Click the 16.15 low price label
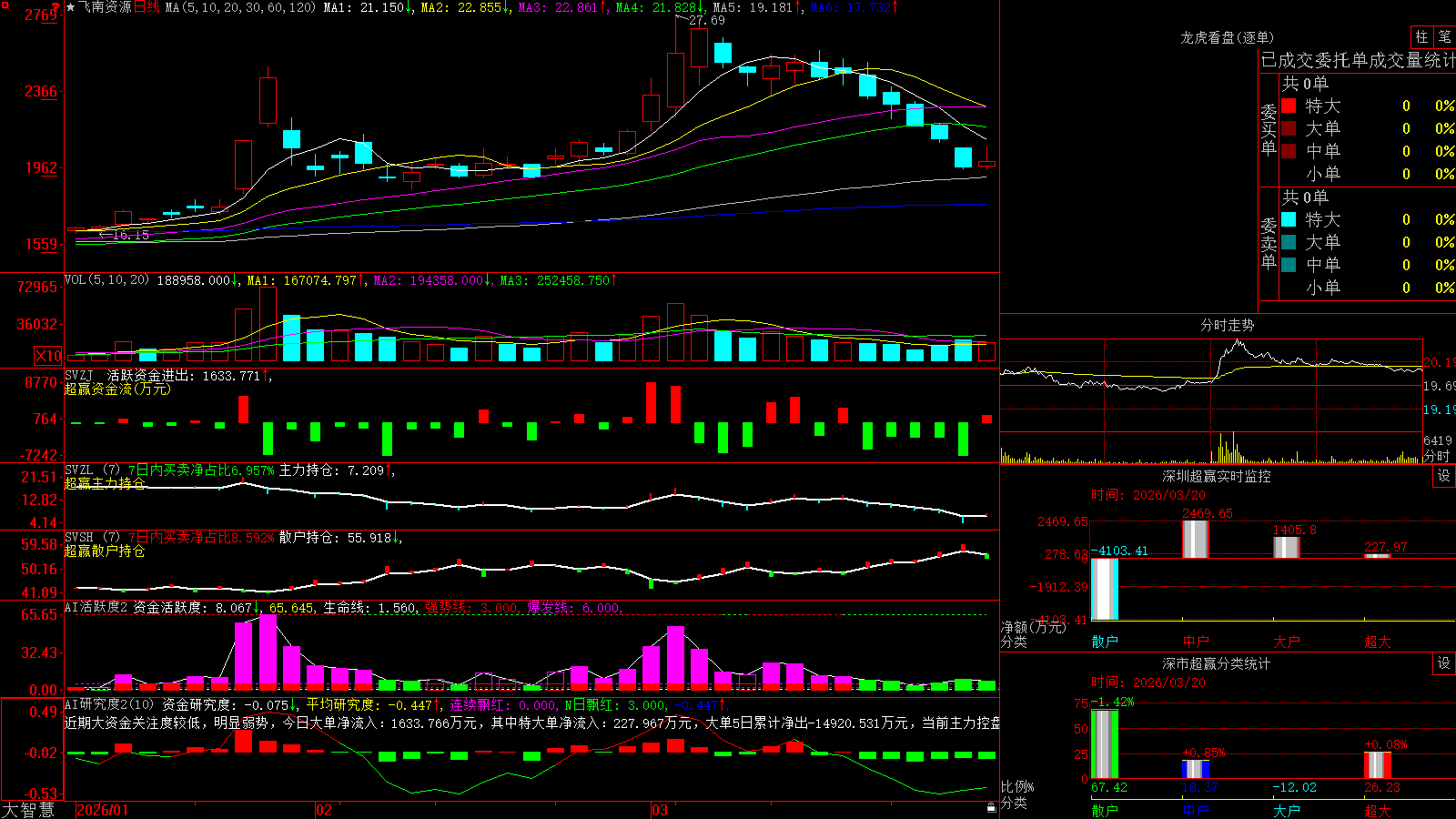 click(x=130, y=235)
